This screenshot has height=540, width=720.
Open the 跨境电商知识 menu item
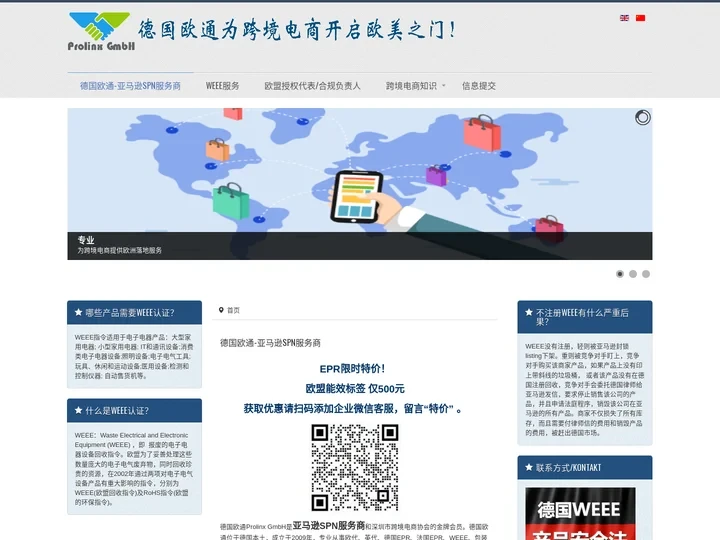click(x=411, y=86)
